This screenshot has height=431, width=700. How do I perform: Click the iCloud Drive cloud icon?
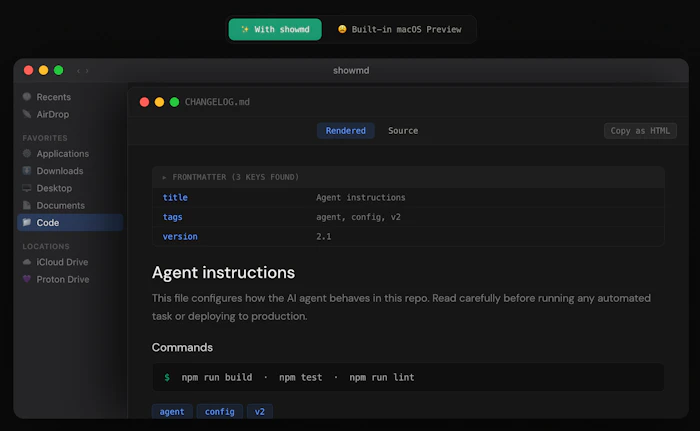[27, 262]
